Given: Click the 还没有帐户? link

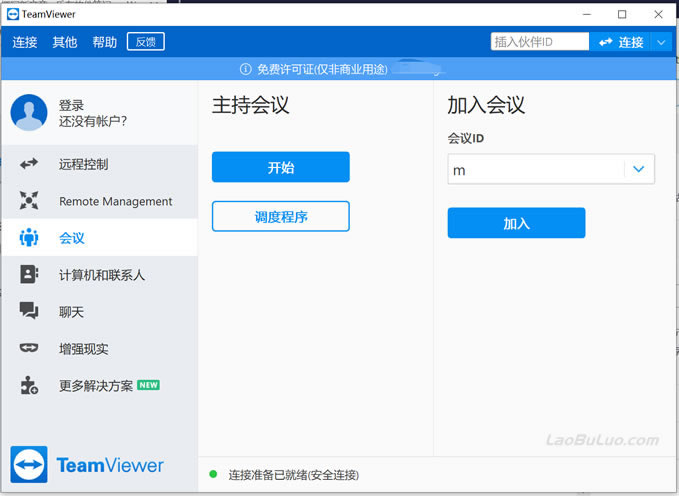Looking at the screenshot, I should click(93, 121).
